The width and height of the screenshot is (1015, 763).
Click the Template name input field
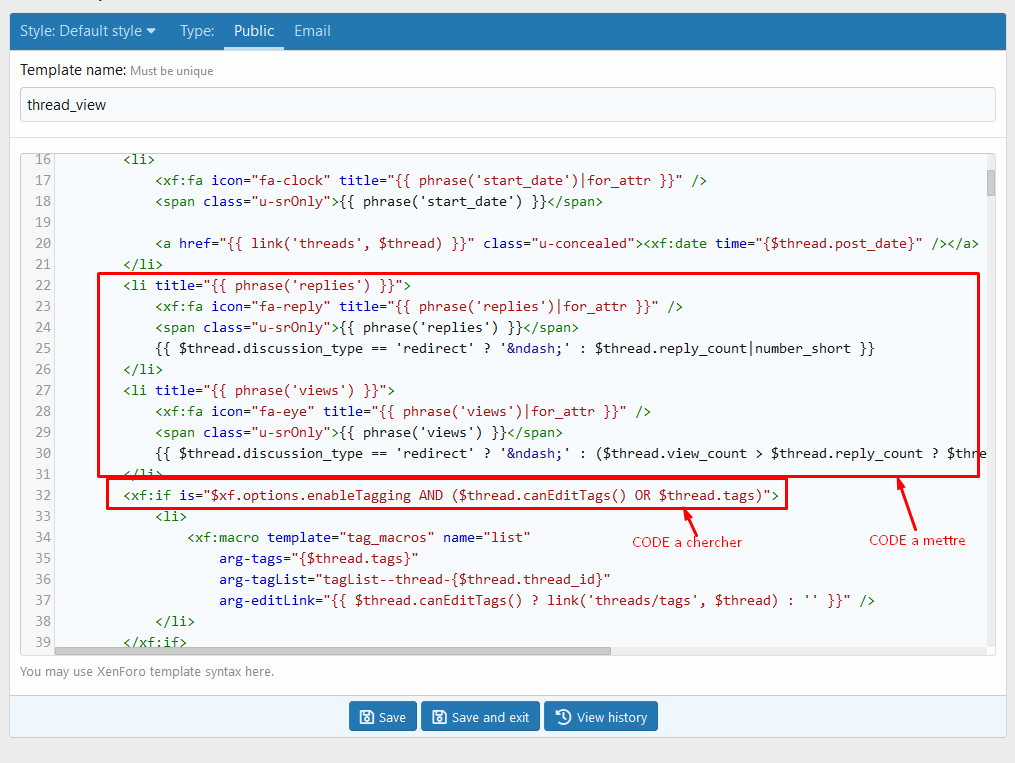point(508,104)
